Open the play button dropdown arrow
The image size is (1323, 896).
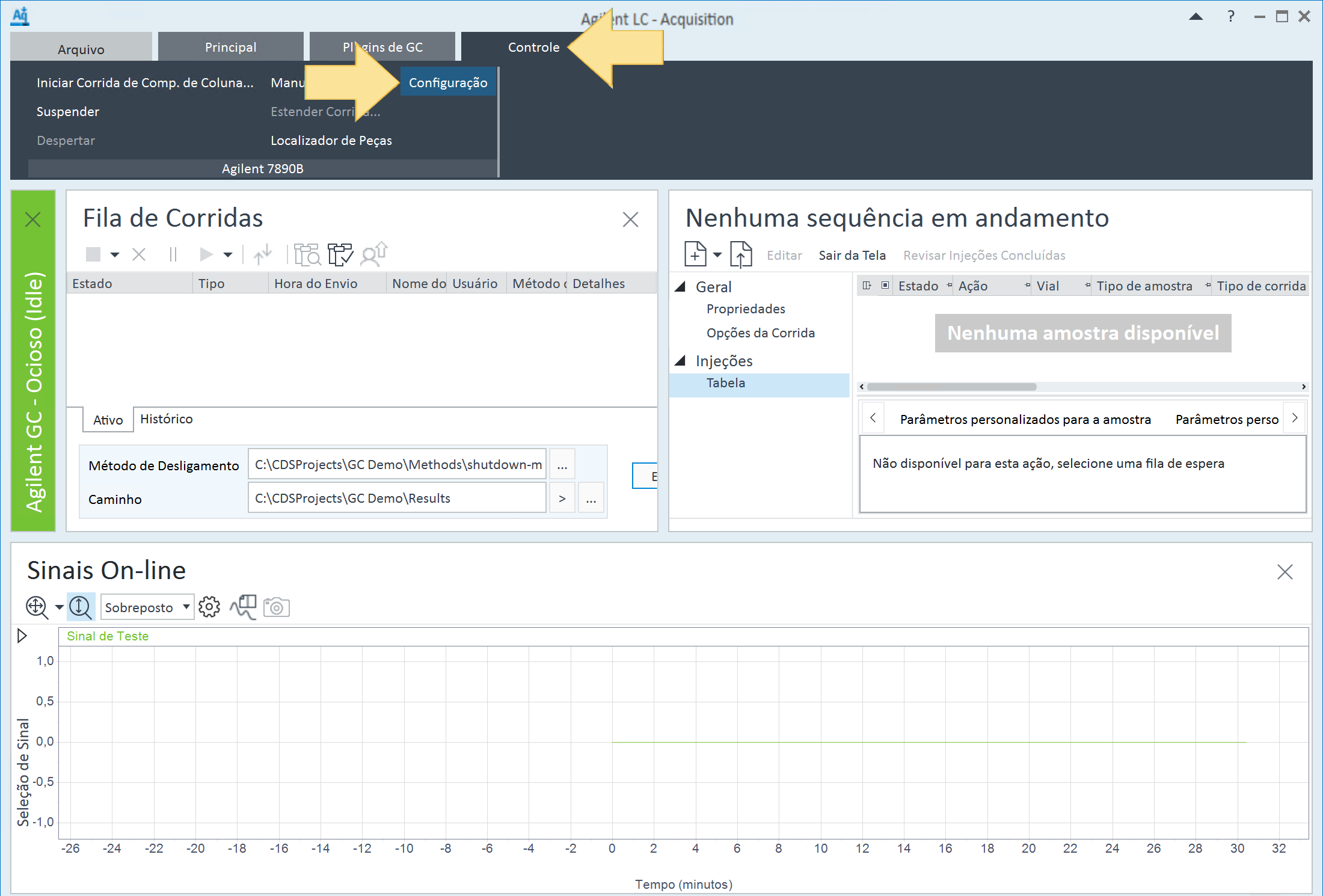coord(228,255)
